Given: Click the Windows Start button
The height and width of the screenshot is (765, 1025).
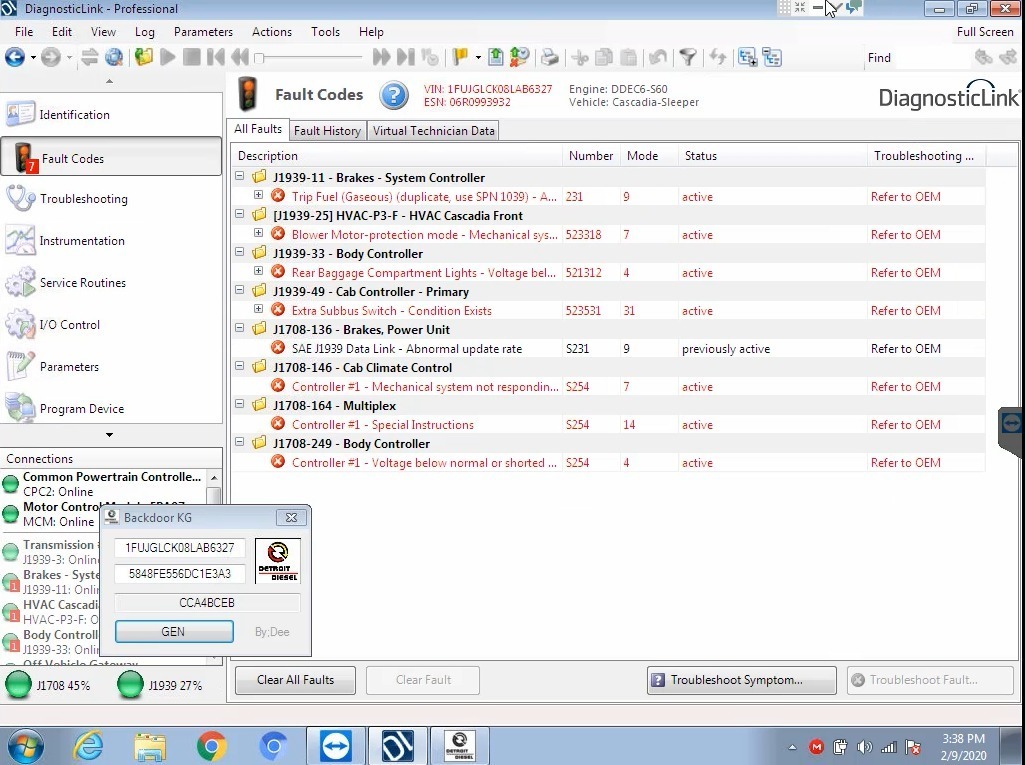Looking at the screenshot, I should pos(25,746).
